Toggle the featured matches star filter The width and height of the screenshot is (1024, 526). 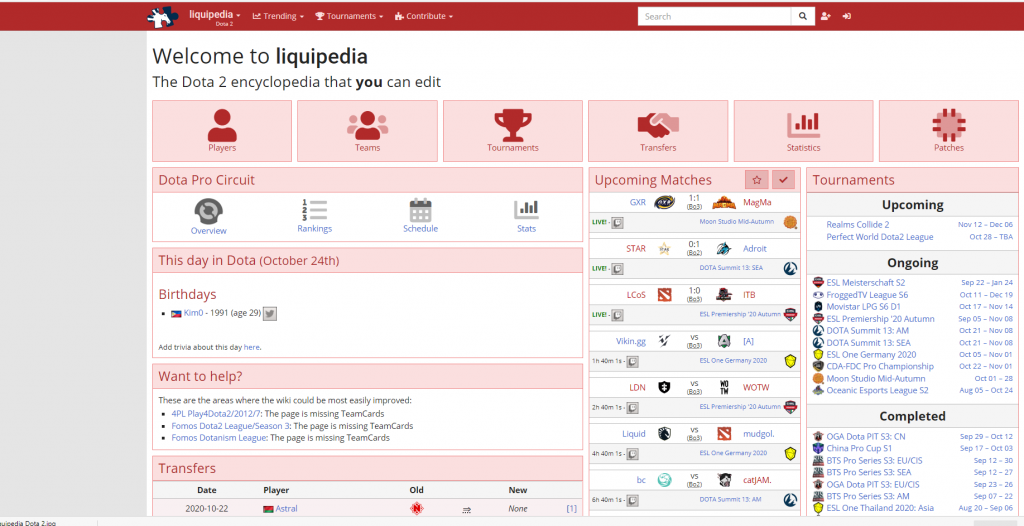(x=757, y=180)
